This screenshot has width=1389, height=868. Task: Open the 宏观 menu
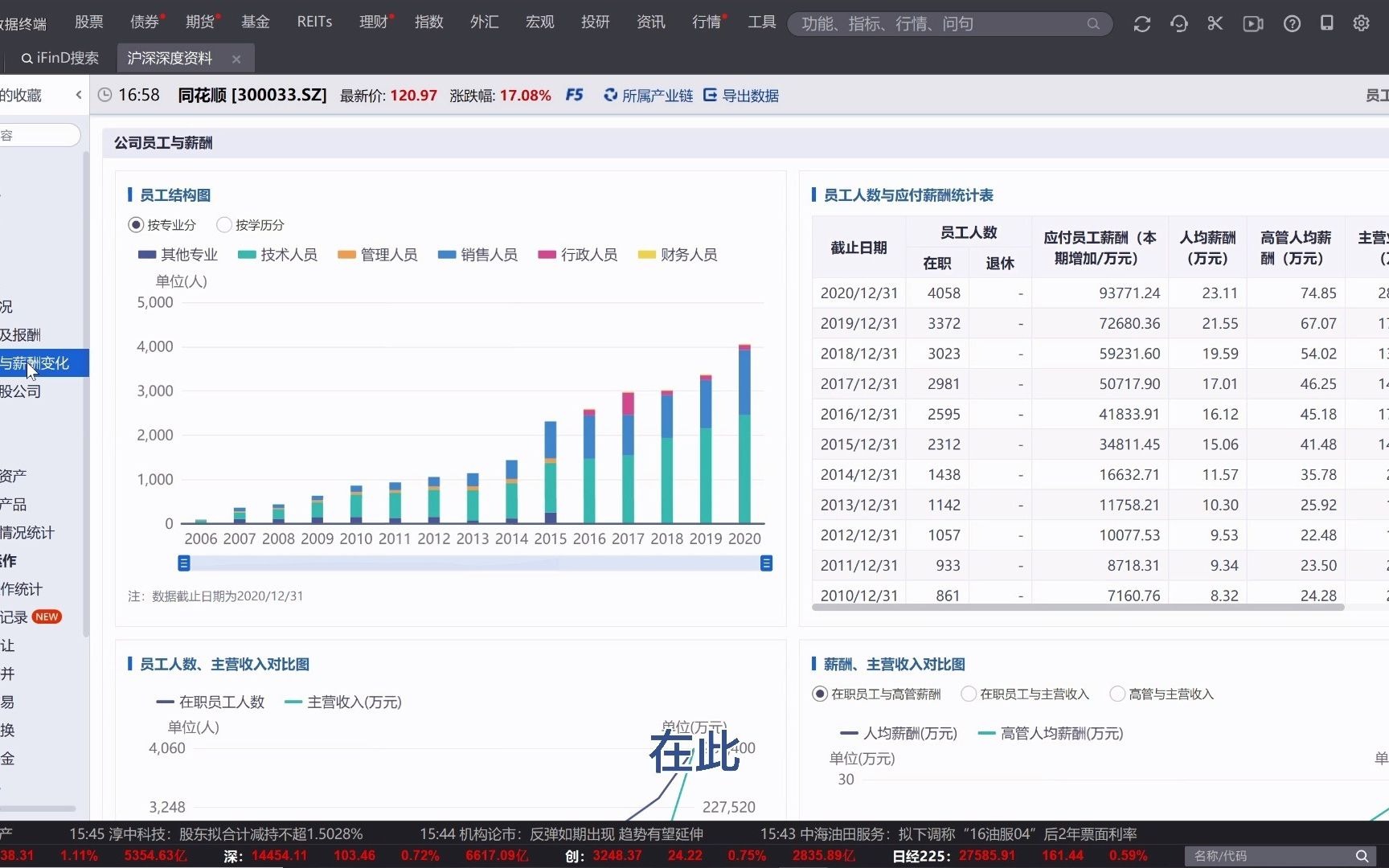pos(540,23)
